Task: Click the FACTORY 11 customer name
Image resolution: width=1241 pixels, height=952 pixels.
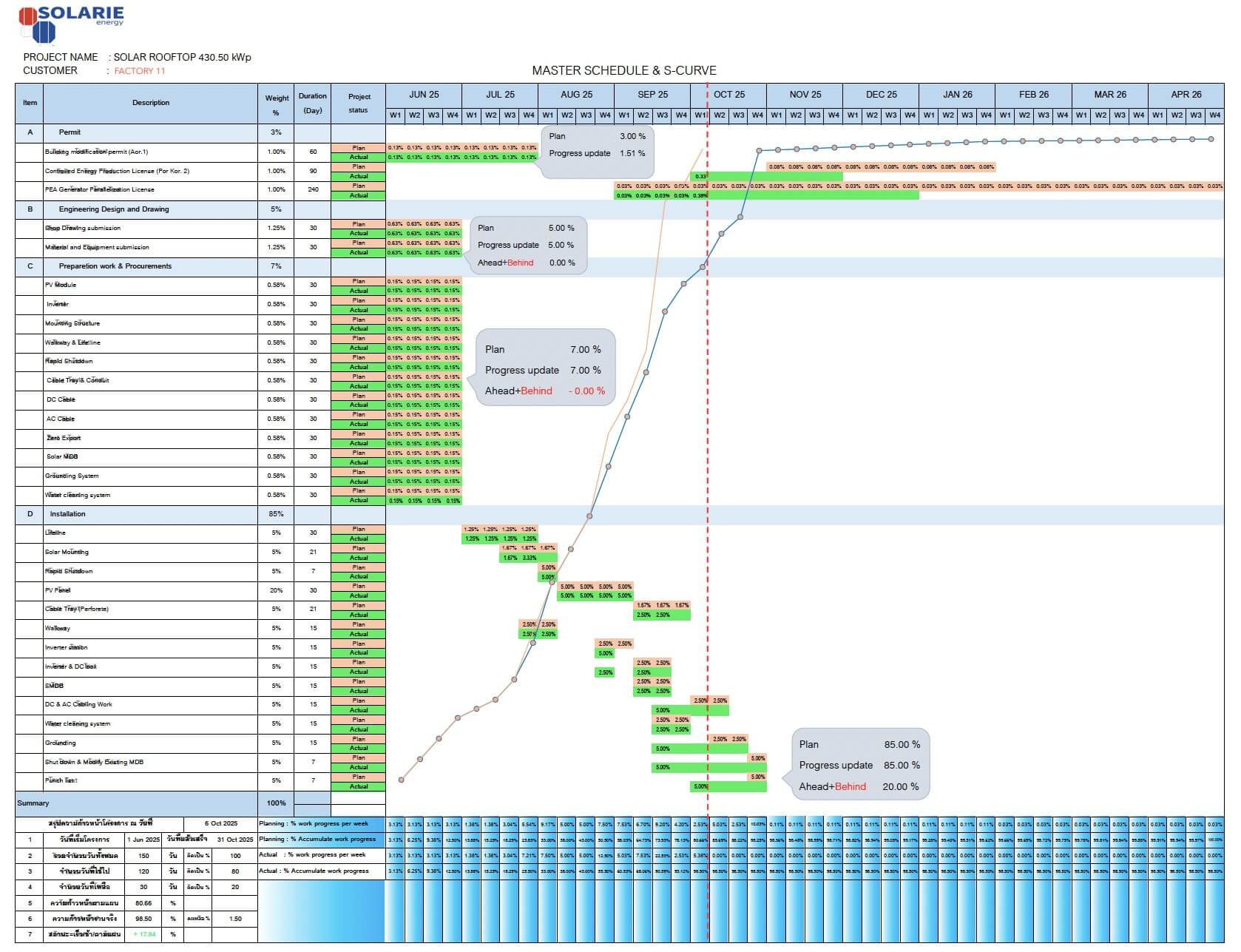Action: tap(140, 71)
